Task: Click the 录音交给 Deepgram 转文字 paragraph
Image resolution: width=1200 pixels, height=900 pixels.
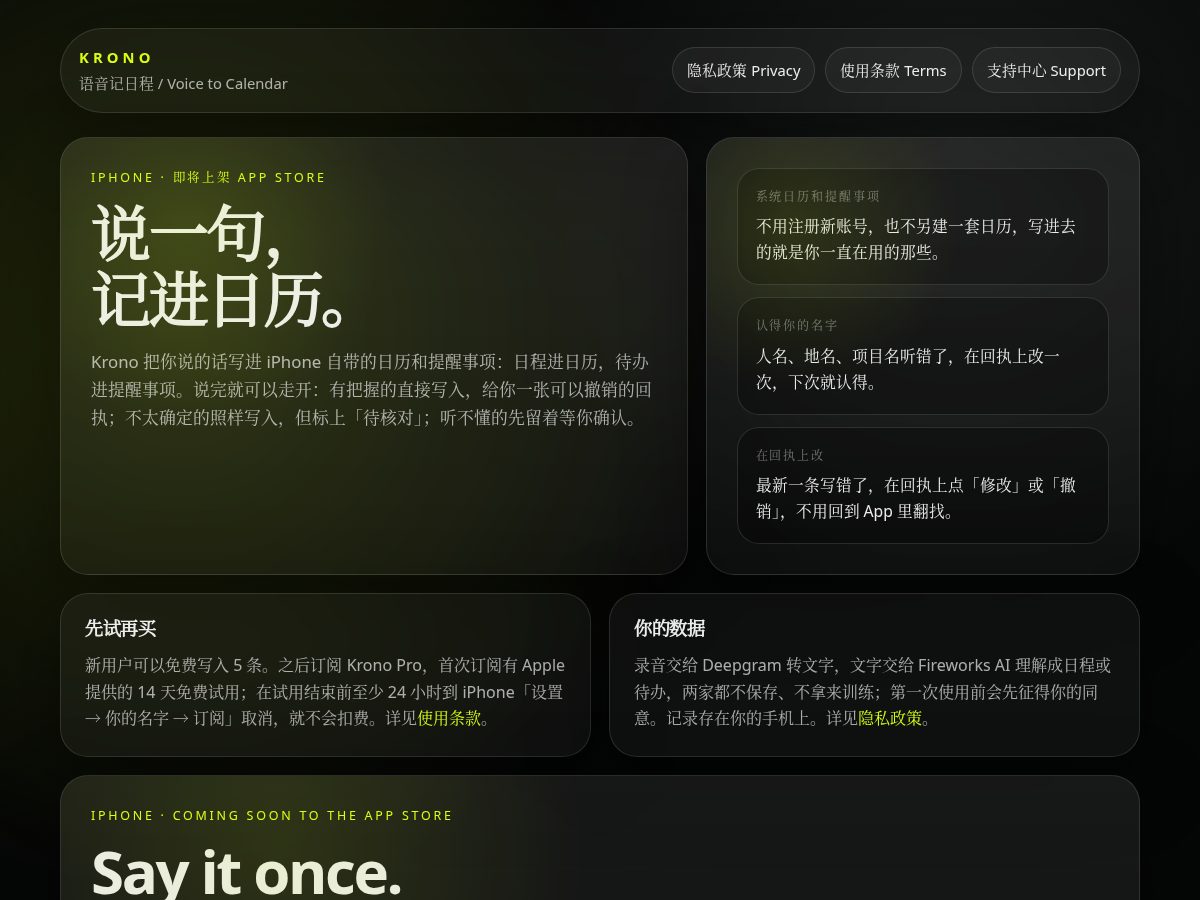Action: pos(873,692)
